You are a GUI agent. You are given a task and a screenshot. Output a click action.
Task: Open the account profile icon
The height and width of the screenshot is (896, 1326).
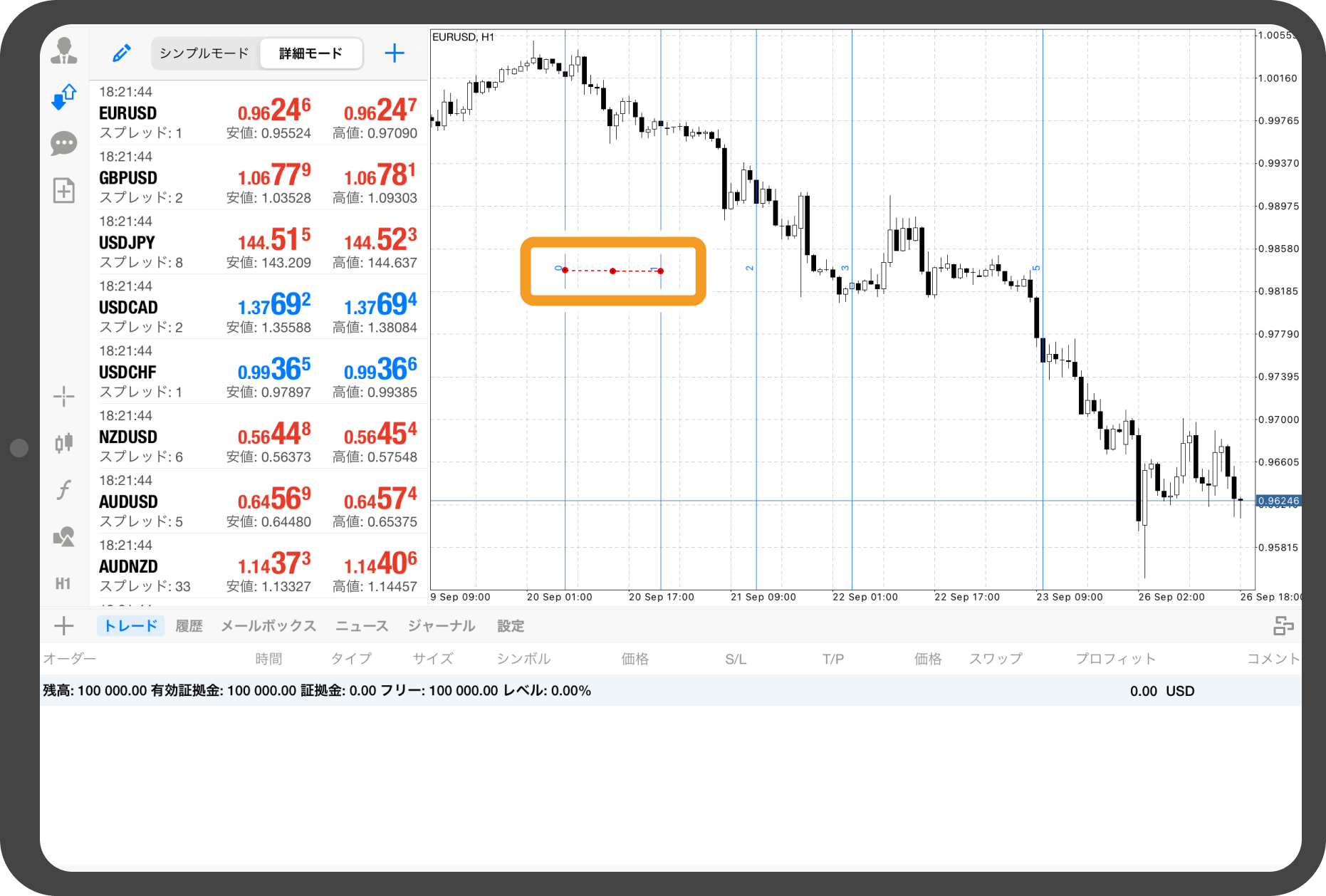[64, 51]
